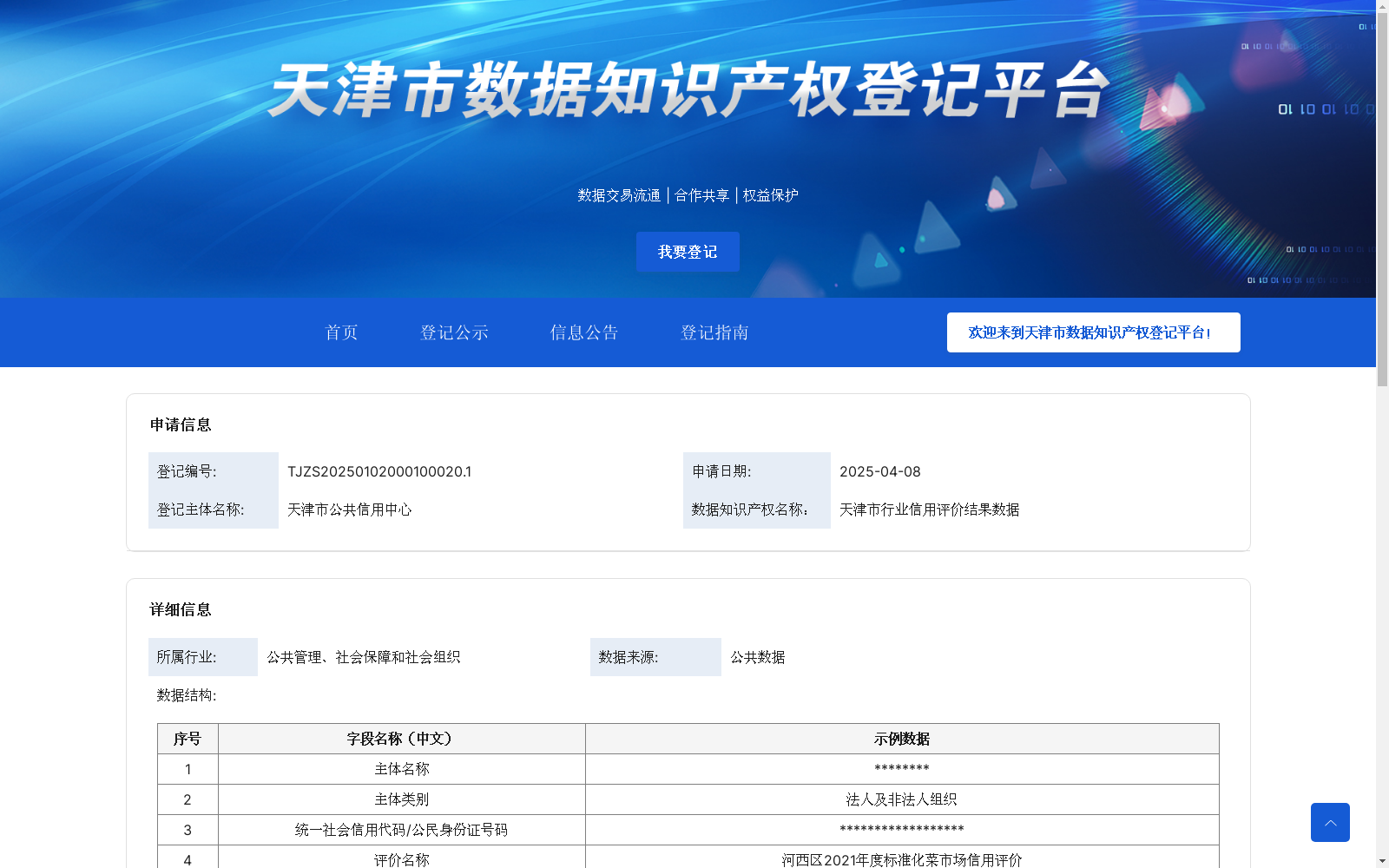The image size is (1389, 868).
Task: Click the 所属行业 label
Action: tap(187, 657)
